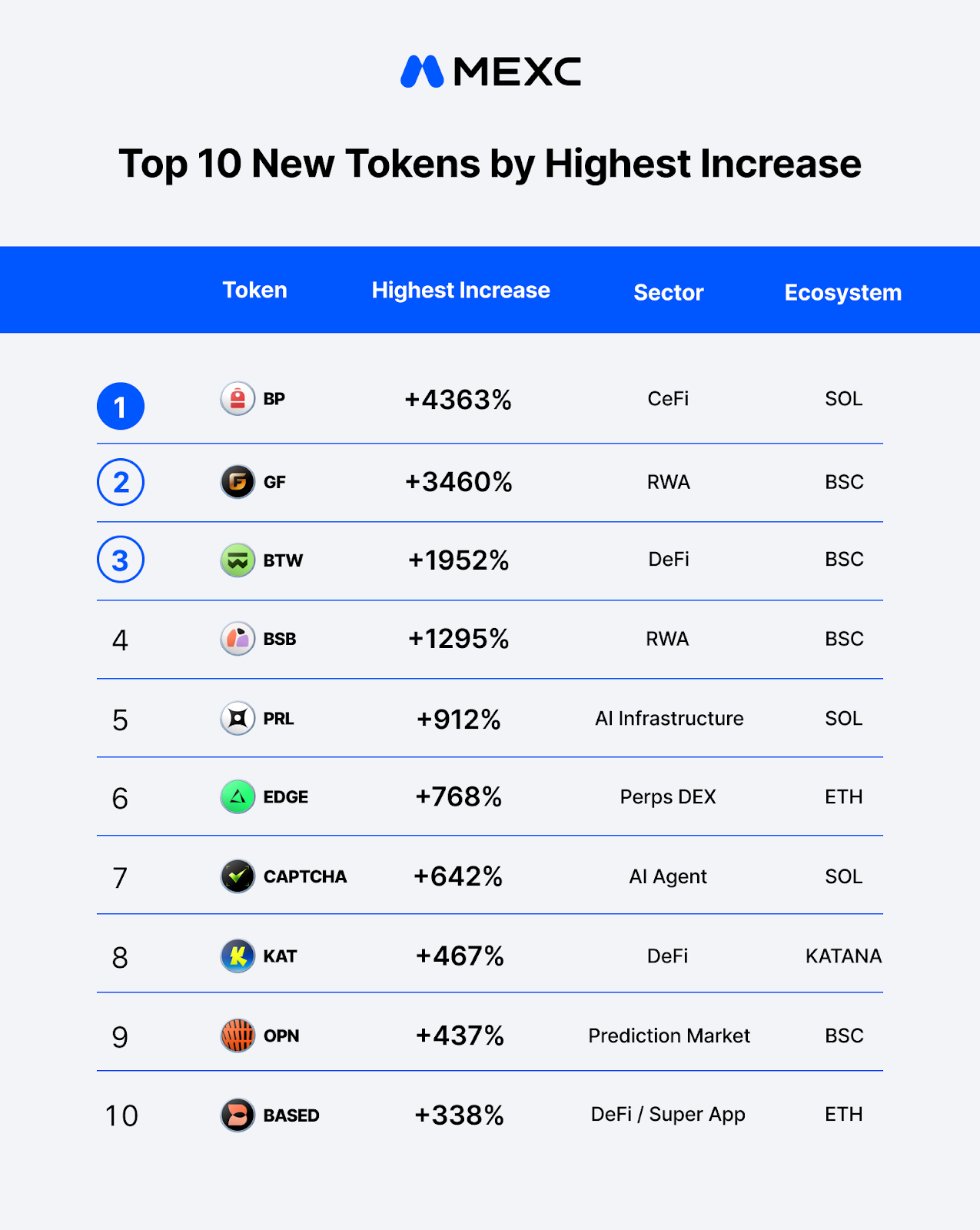The height and width of the screenshot is (1230, 980).
Task: Click the OPN token icon
Action: click(238, 1036)
